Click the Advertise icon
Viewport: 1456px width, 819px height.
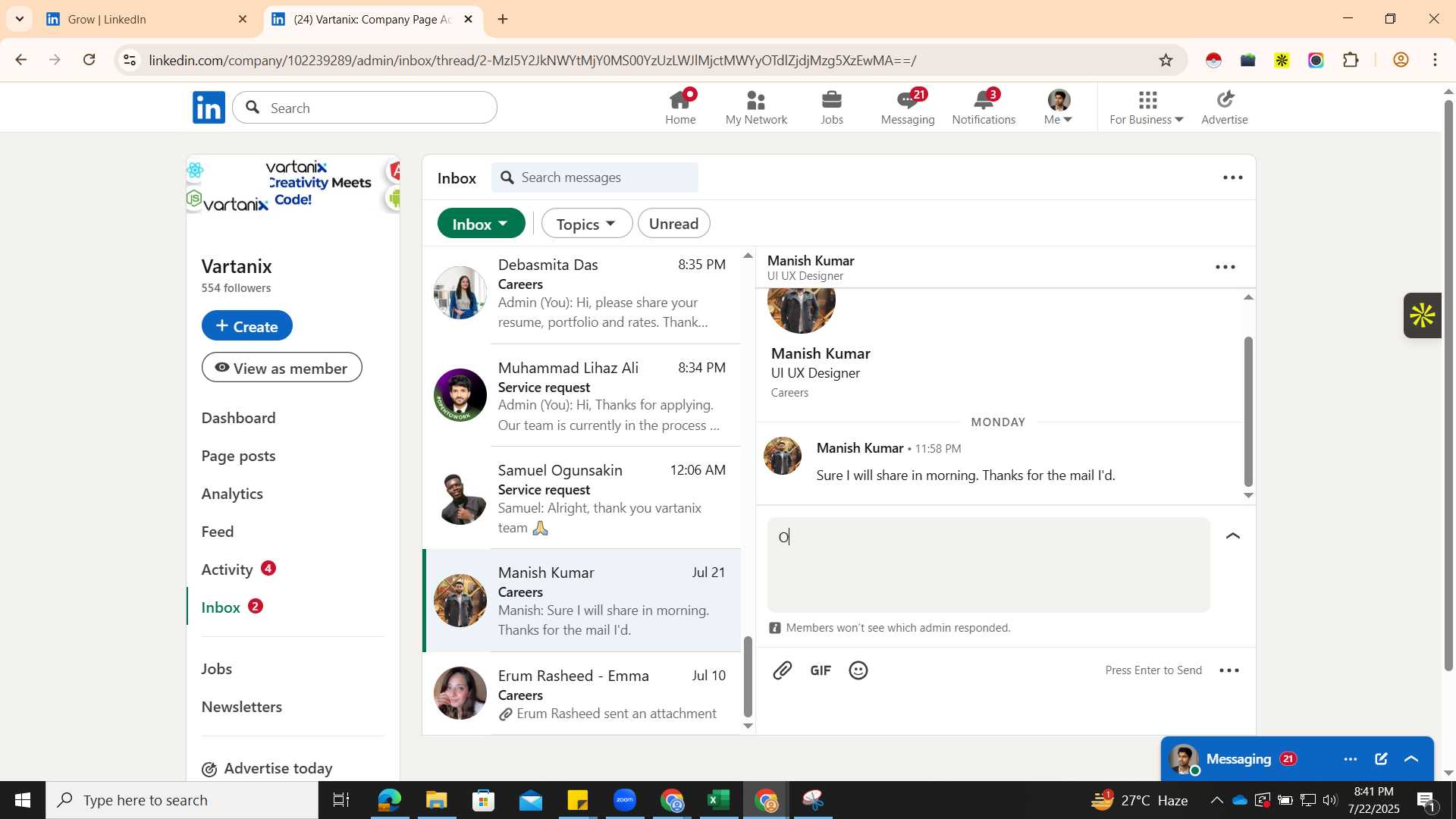click(x=1225, y=107)
